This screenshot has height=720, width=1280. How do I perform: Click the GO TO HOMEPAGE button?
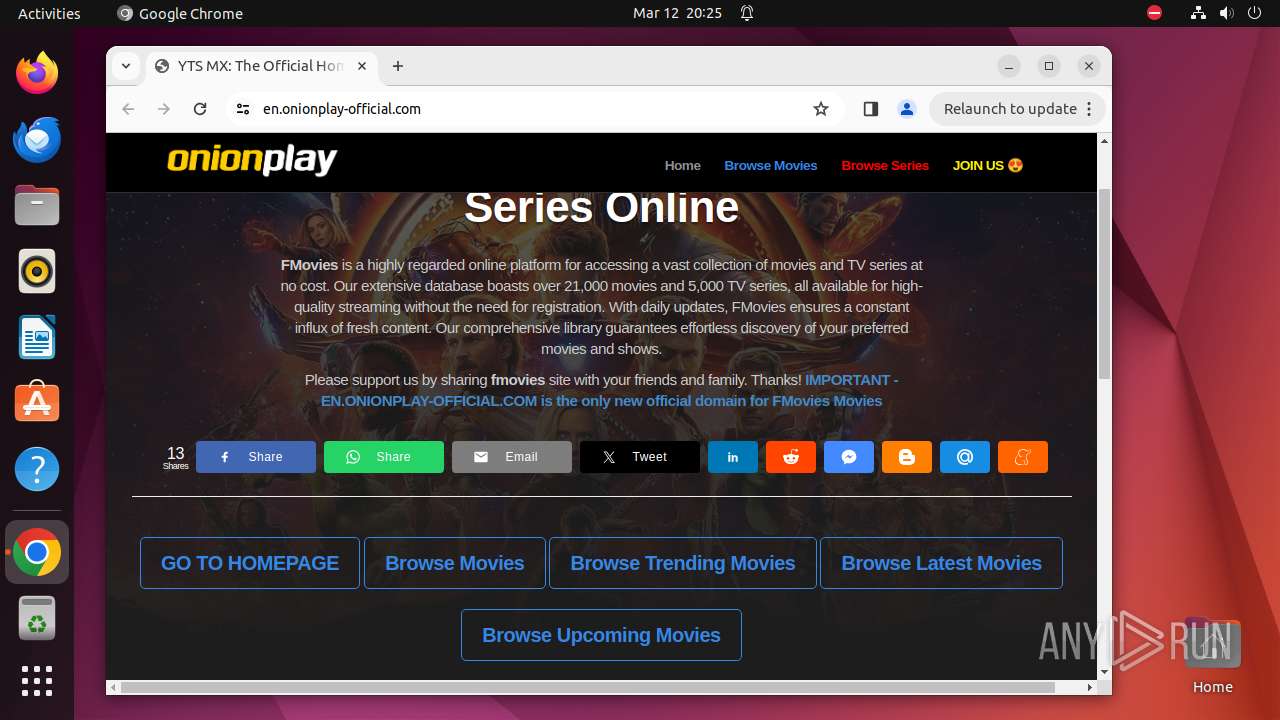tap(250, 563)
